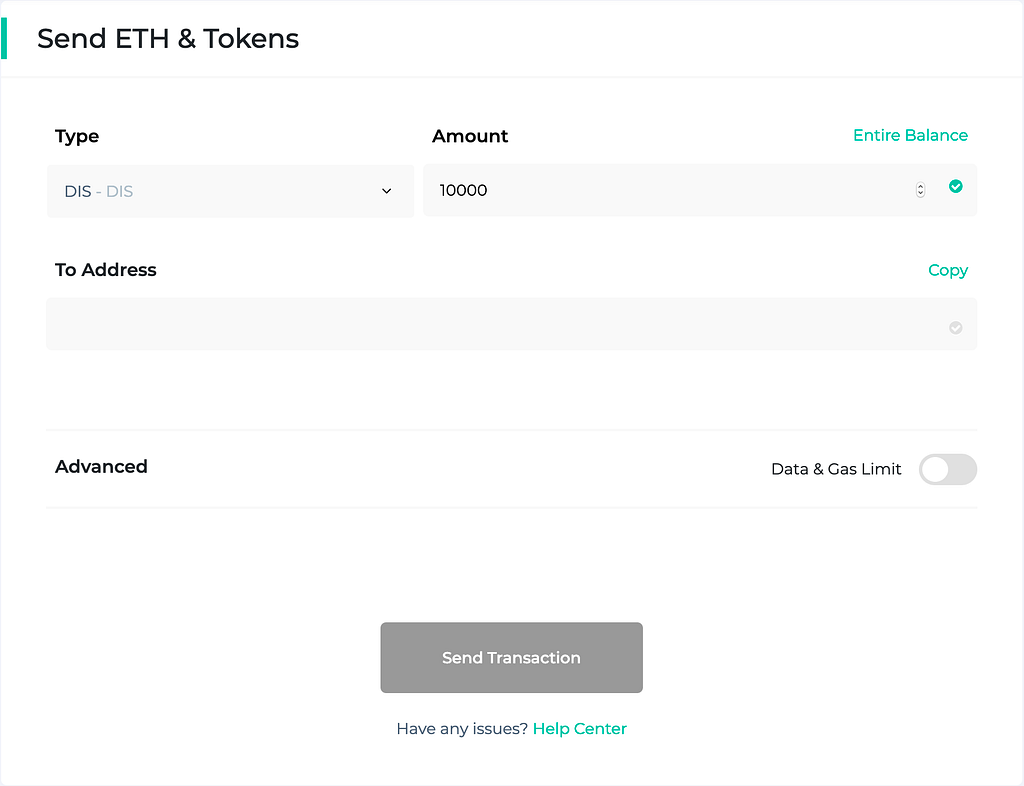Click the Amount field label
This screenshot has width=1024, height=786.
pyautogui.click(x=470, y=136)
